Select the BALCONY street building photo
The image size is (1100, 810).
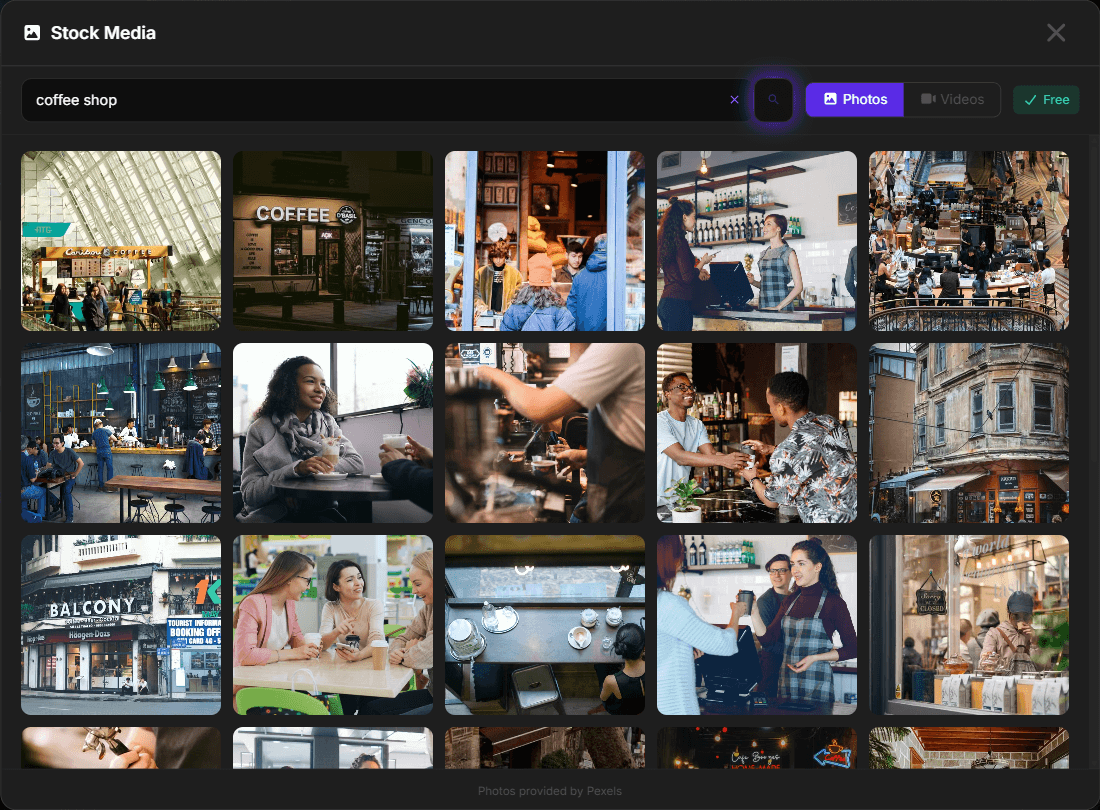[121, 625]
